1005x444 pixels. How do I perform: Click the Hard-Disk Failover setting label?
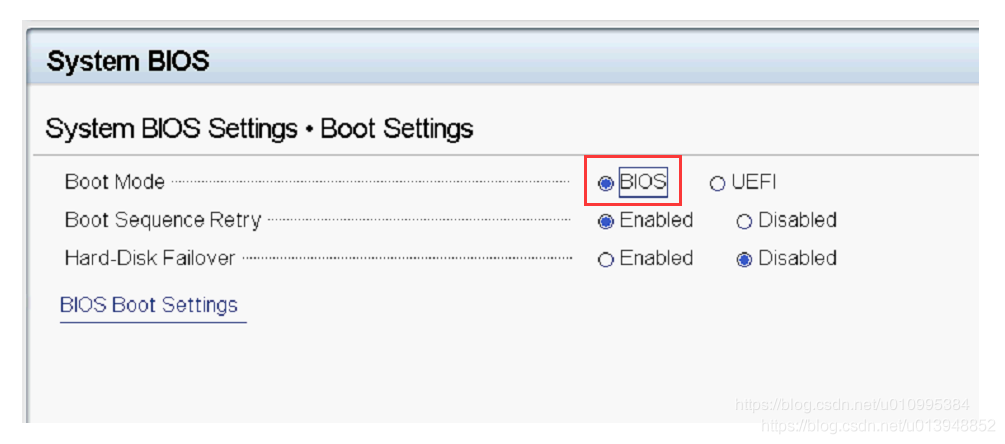pos(149,258)
